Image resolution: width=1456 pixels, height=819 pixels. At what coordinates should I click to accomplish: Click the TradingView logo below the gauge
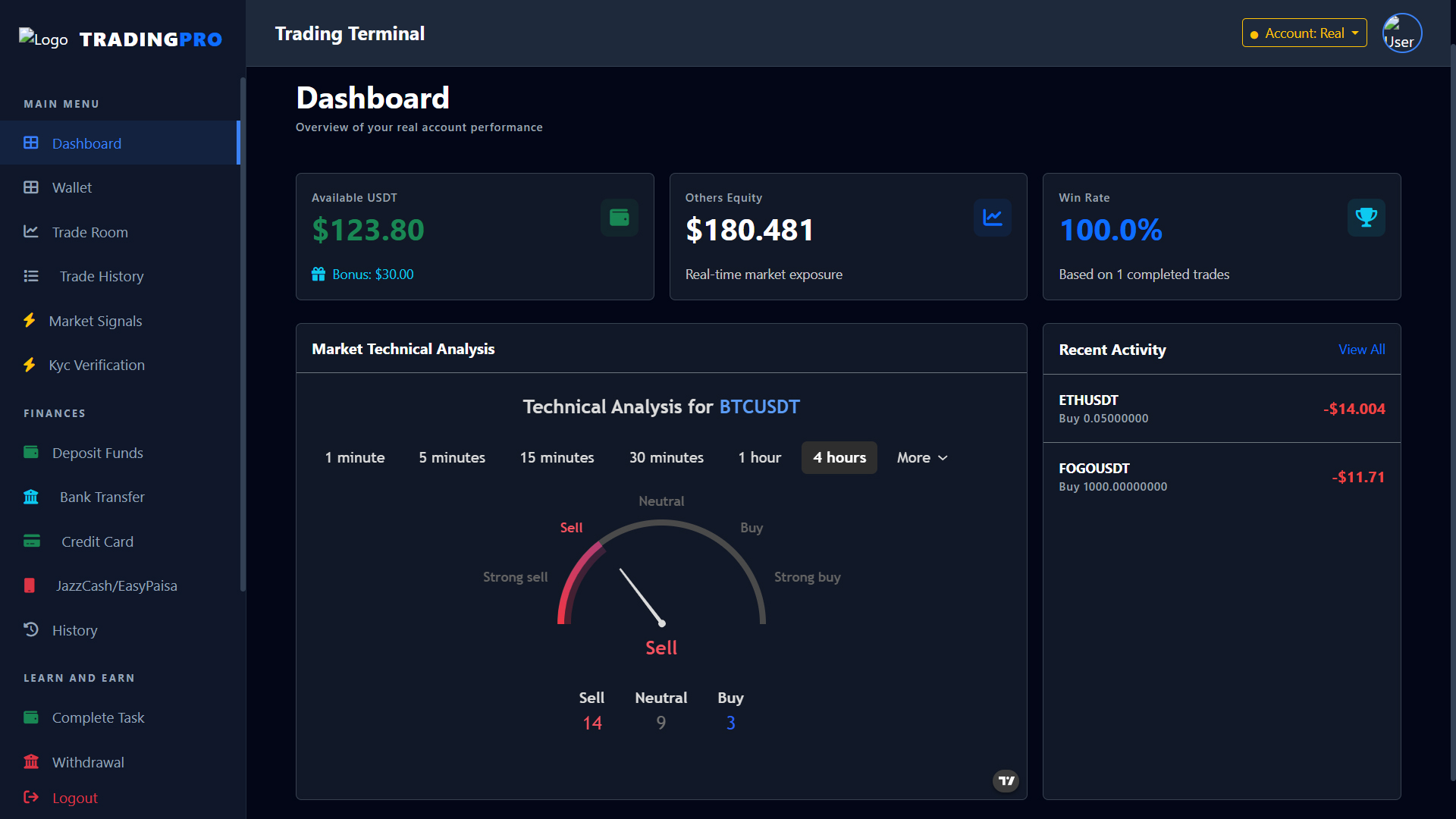[x=1005, y=780]
